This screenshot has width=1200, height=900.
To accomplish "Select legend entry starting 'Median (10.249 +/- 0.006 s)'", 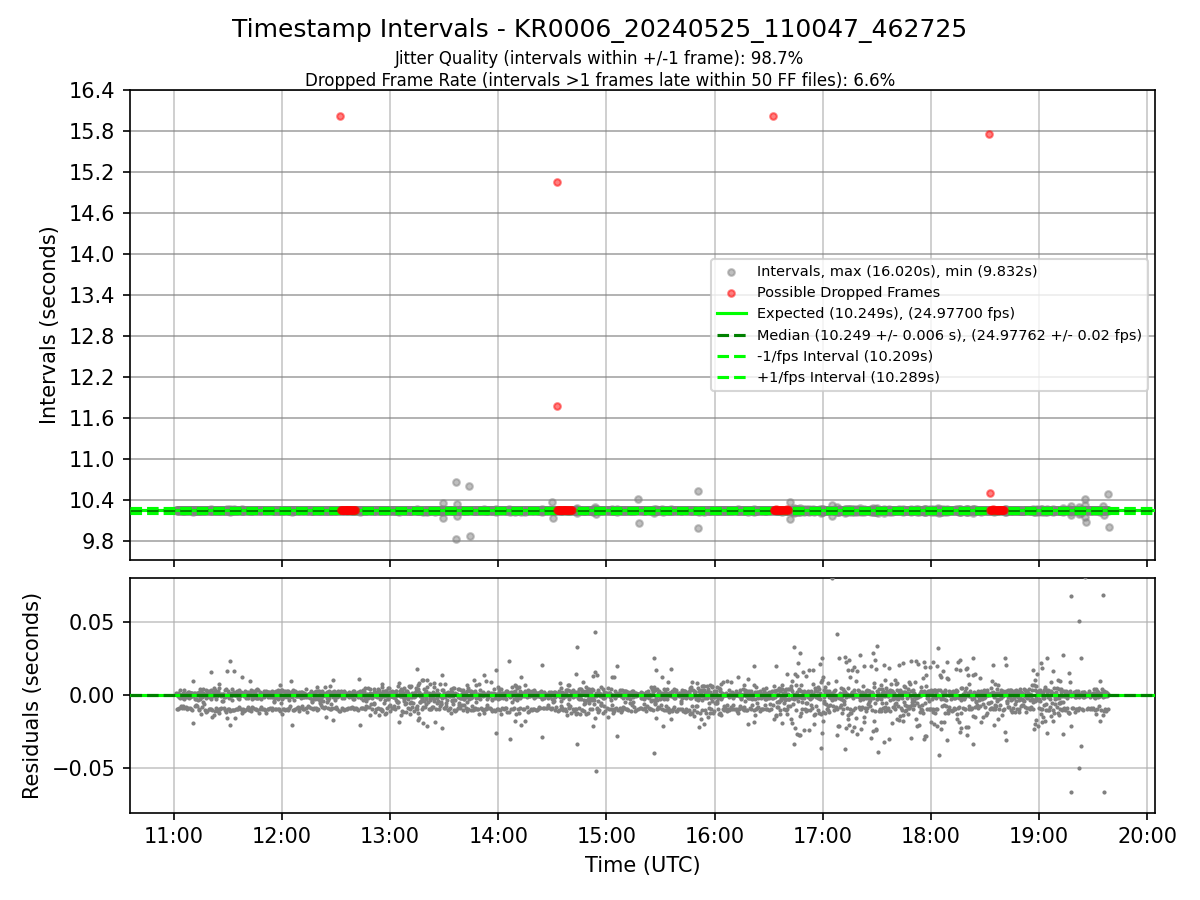I will 949,335.
